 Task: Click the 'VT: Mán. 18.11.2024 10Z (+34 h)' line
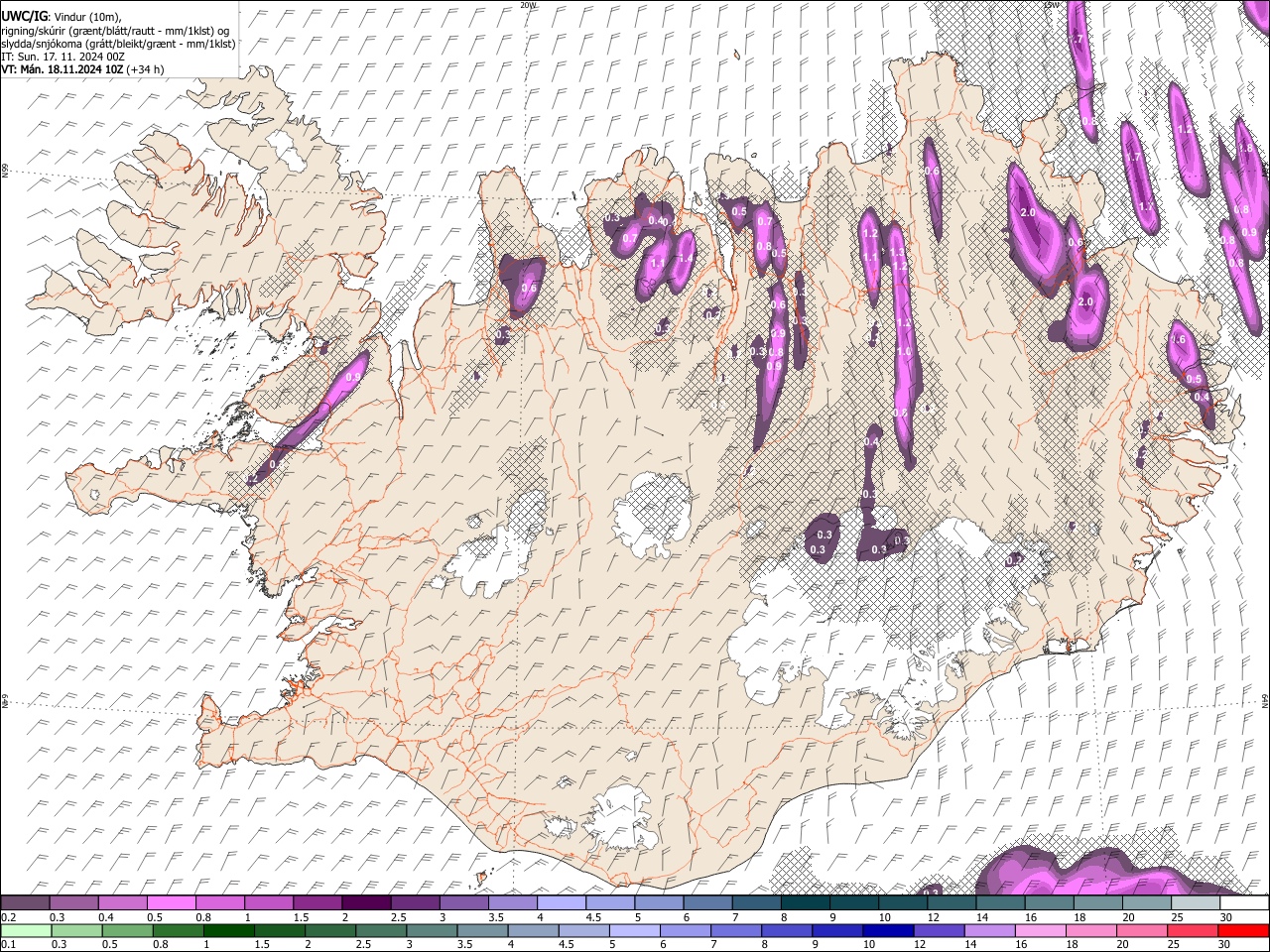point(83,69)
